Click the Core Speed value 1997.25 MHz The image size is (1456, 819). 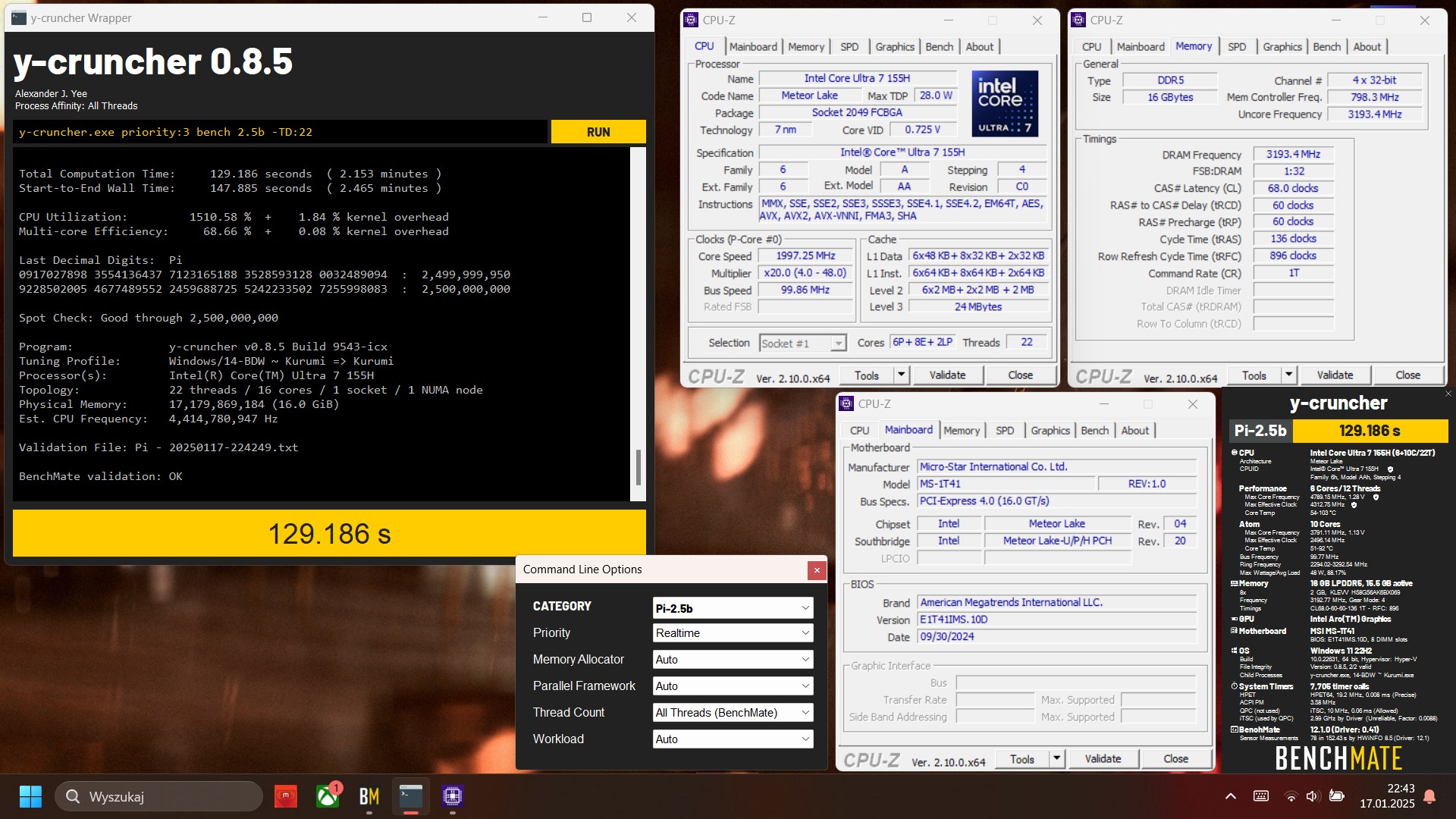click(805, 256)
